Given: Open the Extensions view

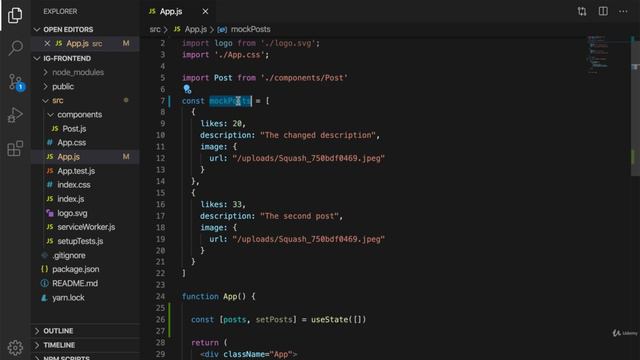Looking at the screenshot, I should pyautogui.click(x=15, y=149).
